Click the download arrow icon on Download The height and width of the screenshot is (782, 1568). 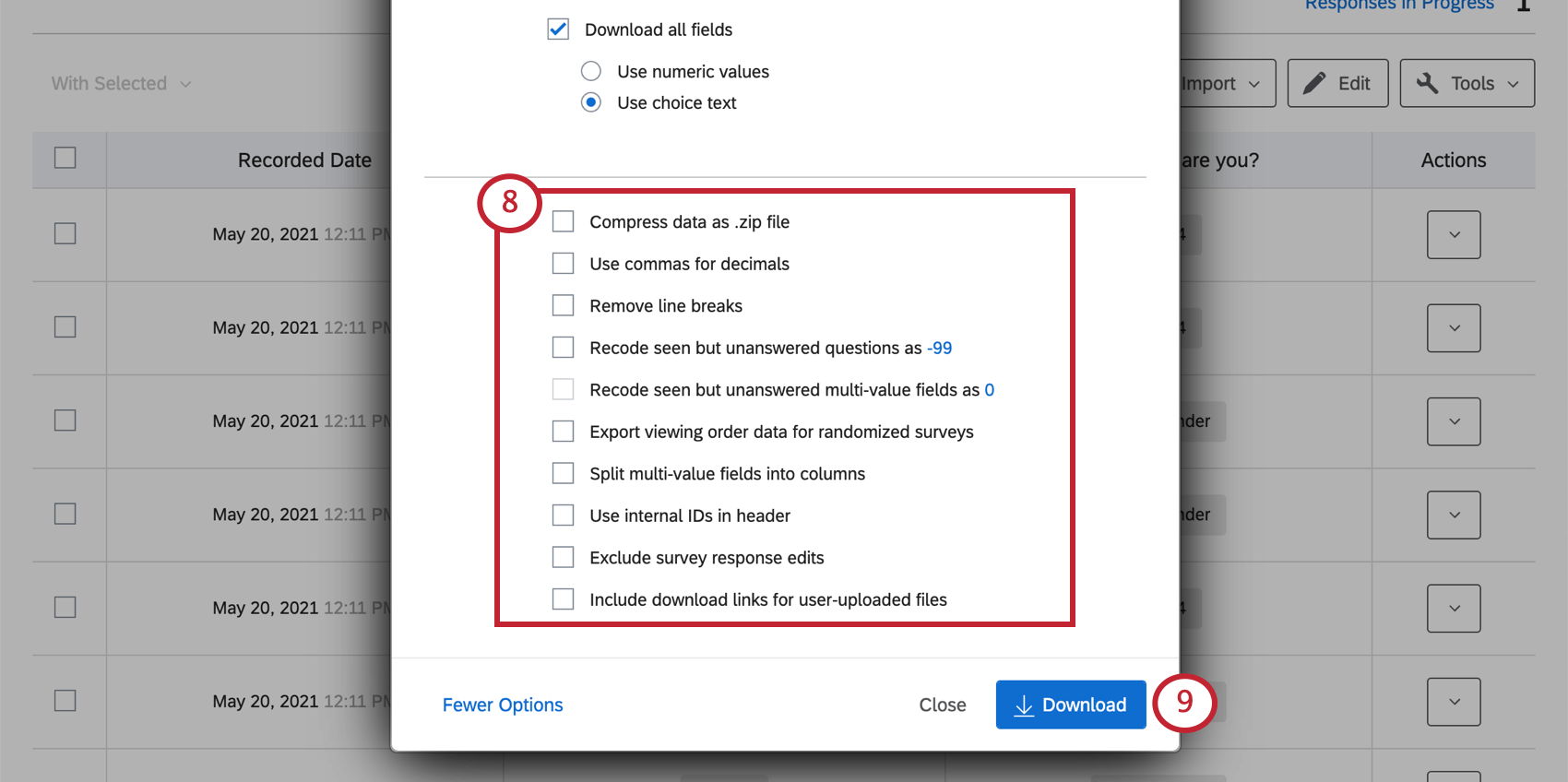(x=1024, y=705)
